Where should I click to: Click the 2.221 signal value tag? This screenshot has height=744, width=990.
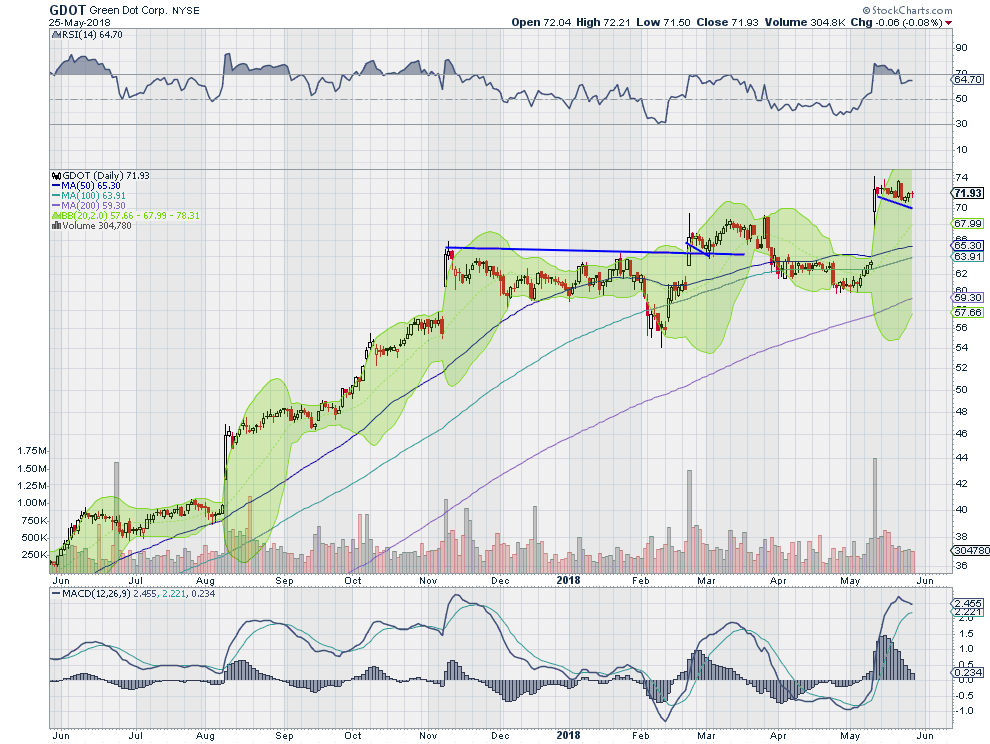click(x=968, y=612)
